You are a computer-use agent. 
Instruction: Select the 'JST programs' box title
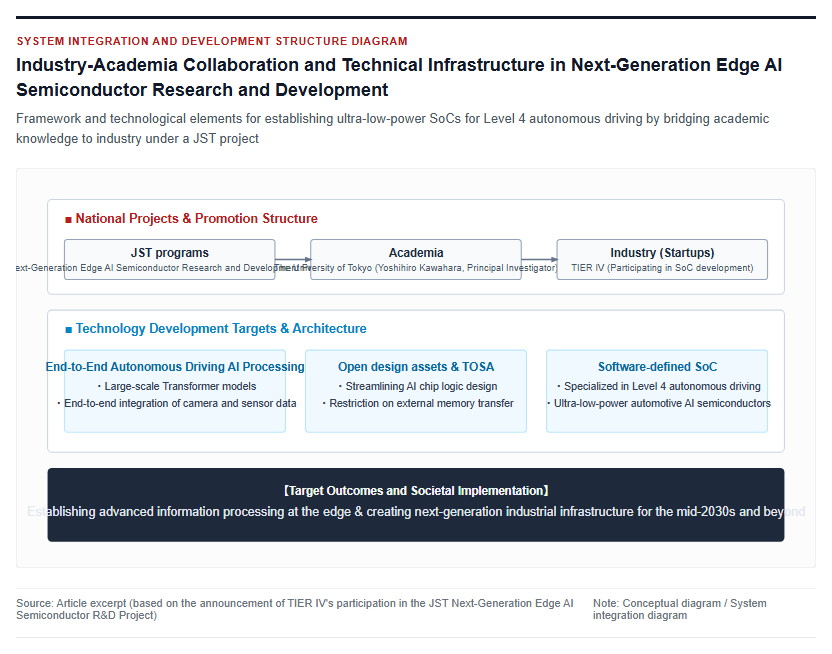point(170,252)
